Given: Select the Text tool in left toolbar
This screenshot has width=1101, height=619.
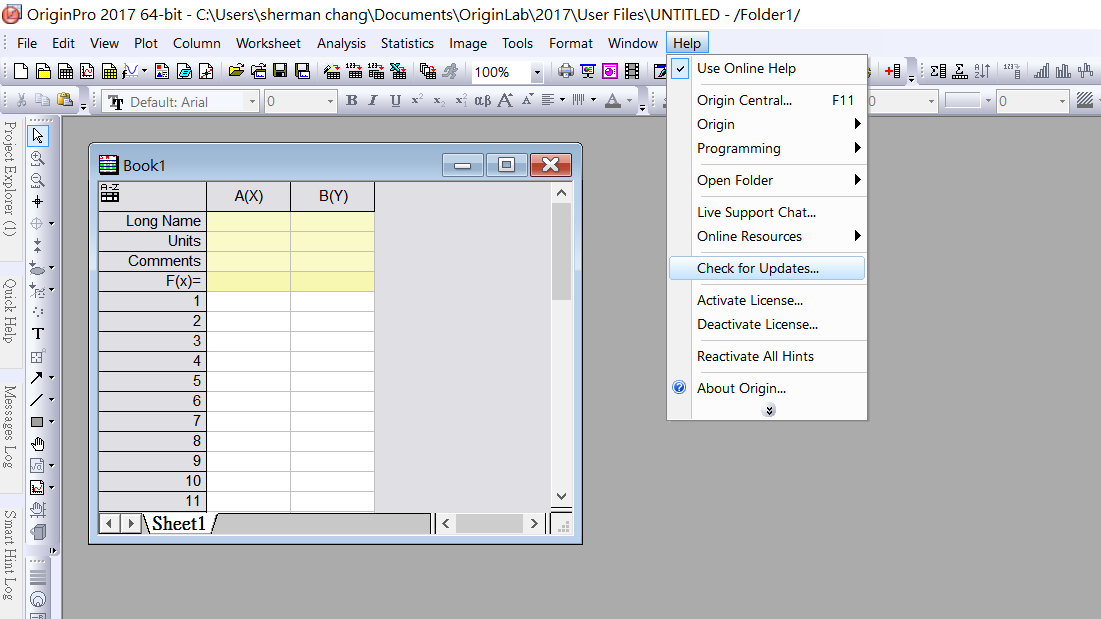Looking at the screenshot, I should click(x=38, y=334).
